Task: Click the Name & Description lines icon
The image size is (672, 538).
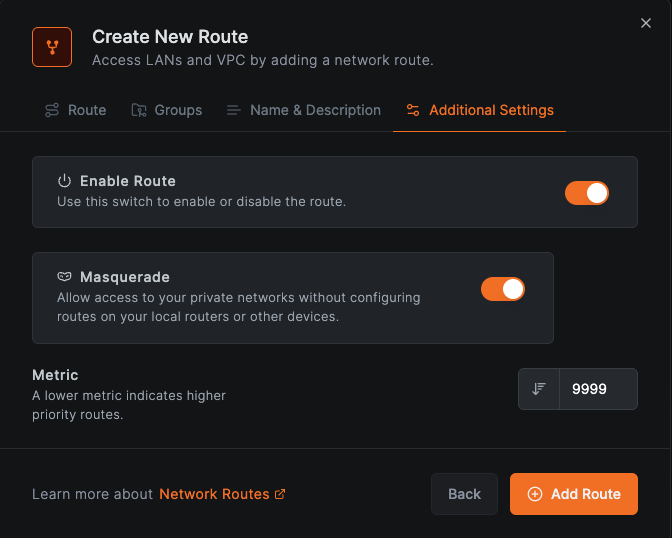Action: (234, 110)
